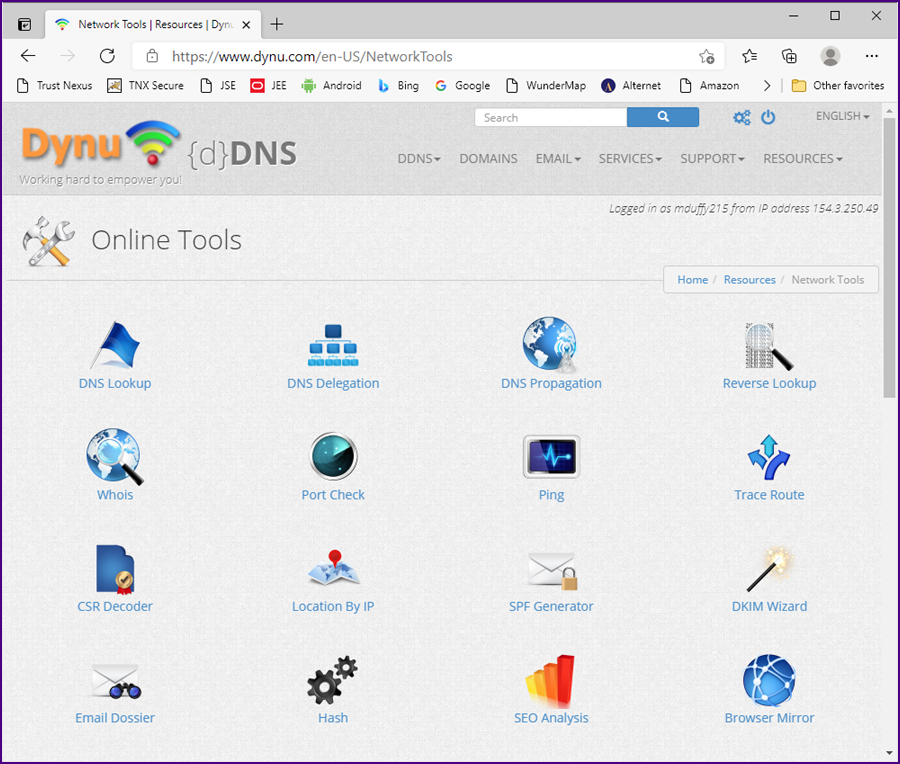The image size is (900, 764).
Task: Open the CSR Decoder certificate icon
Action: [115, 569]
